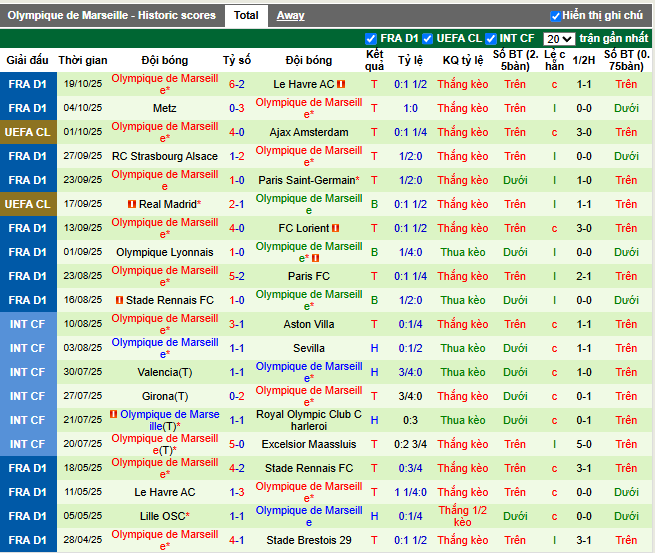Click the red card icon beside Real Madrid

click(131, 204)
